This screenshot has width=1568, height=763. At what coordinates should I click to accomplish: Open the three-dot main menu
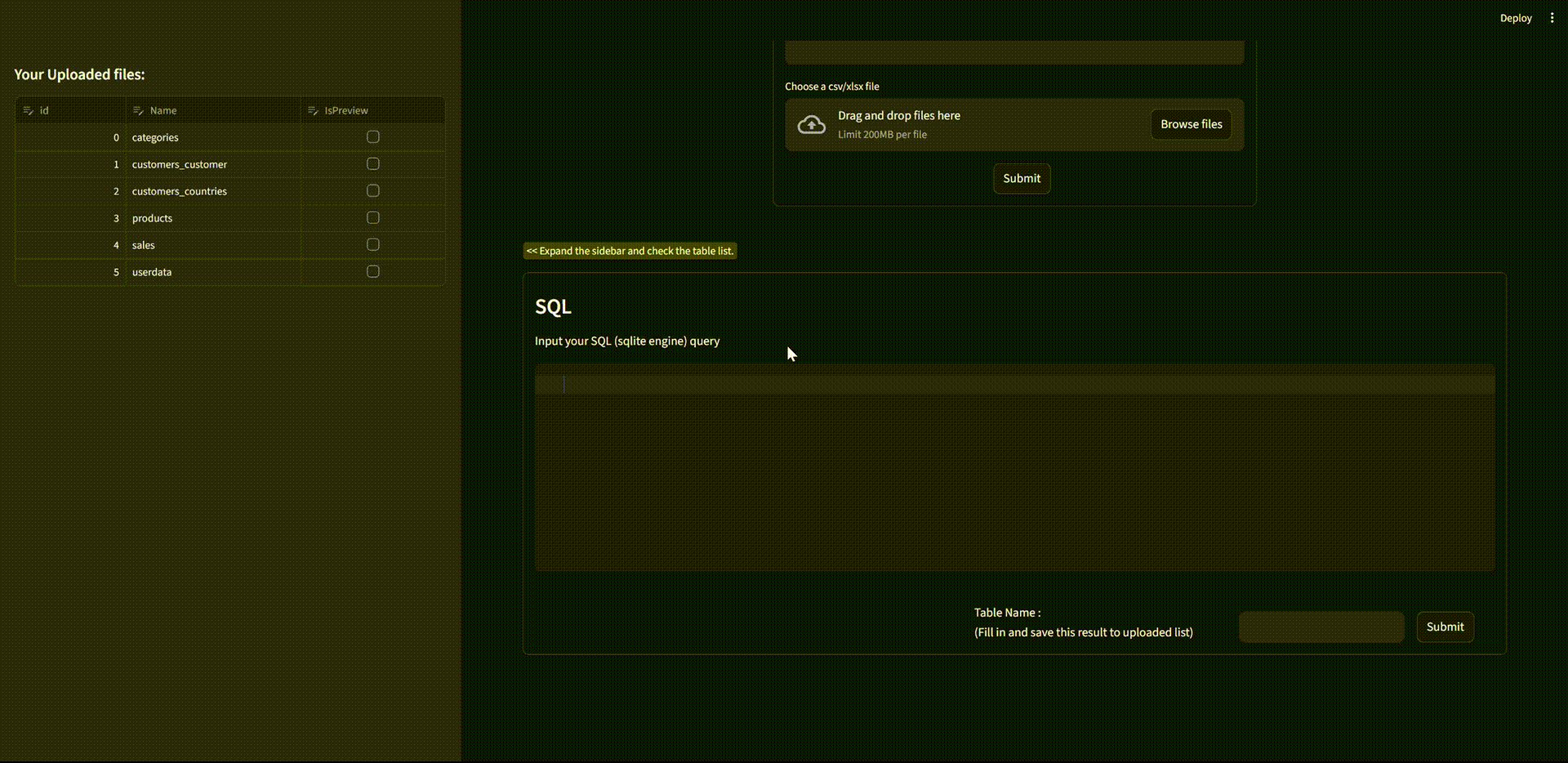pyautogui.click(x=1552, y=18)
